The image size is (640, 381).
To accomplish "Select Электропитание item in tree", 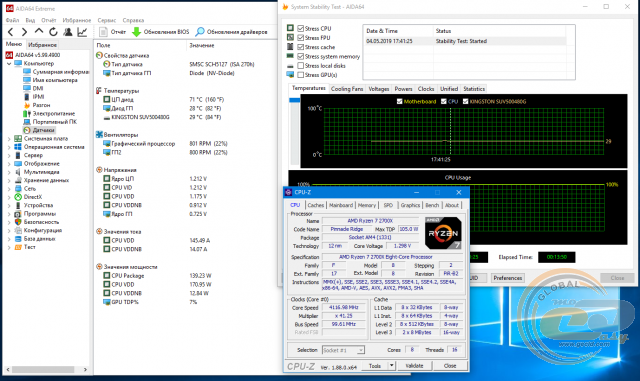I will (49, 114).
